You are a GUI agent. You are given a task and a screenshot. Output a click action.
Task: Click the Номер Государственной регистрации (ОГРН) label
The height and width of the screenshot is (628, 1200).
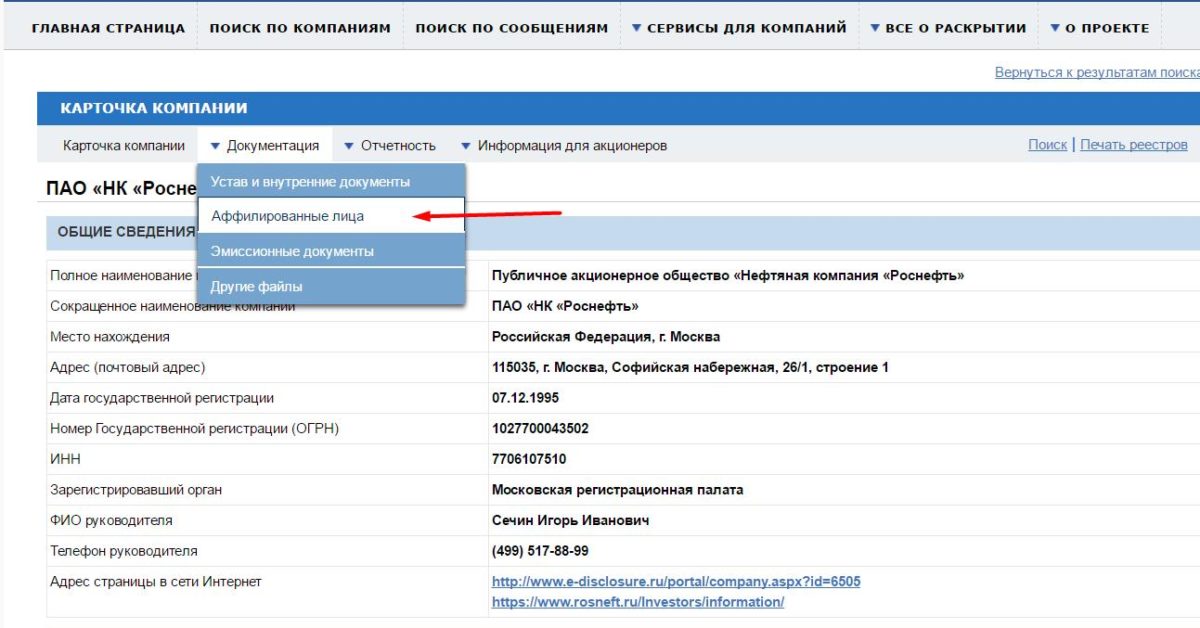[194, 429]
